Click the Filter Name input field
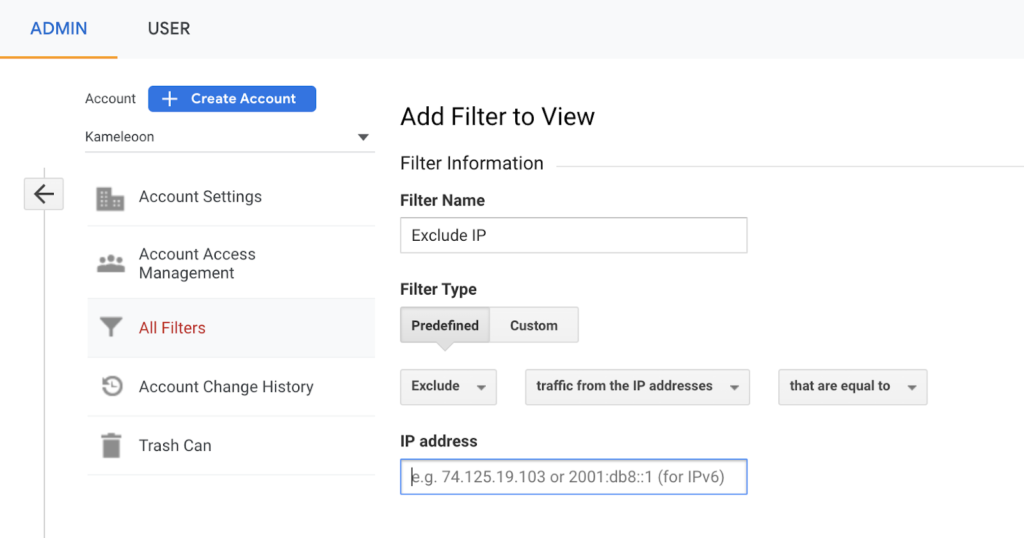Image resolution: width=1024 pixels, height=538 pixels. click(573, 235)
